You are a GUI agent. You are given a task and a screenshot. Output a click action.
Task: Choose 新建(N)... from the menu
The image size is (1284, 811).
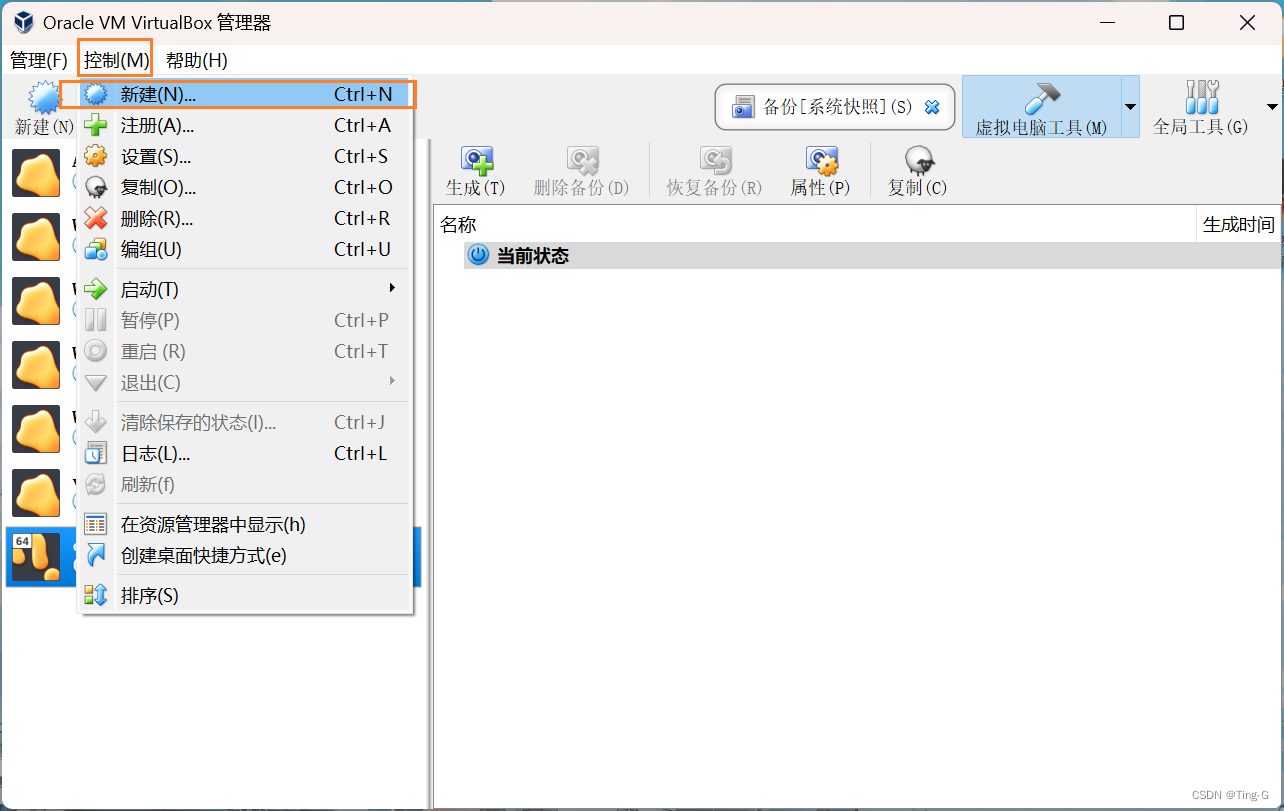point(245,94)
